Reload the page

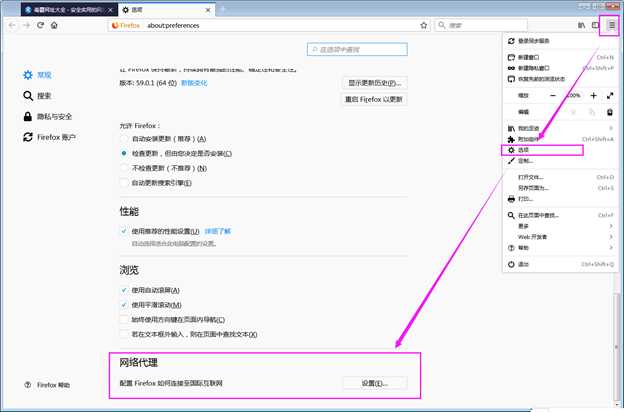40,25
